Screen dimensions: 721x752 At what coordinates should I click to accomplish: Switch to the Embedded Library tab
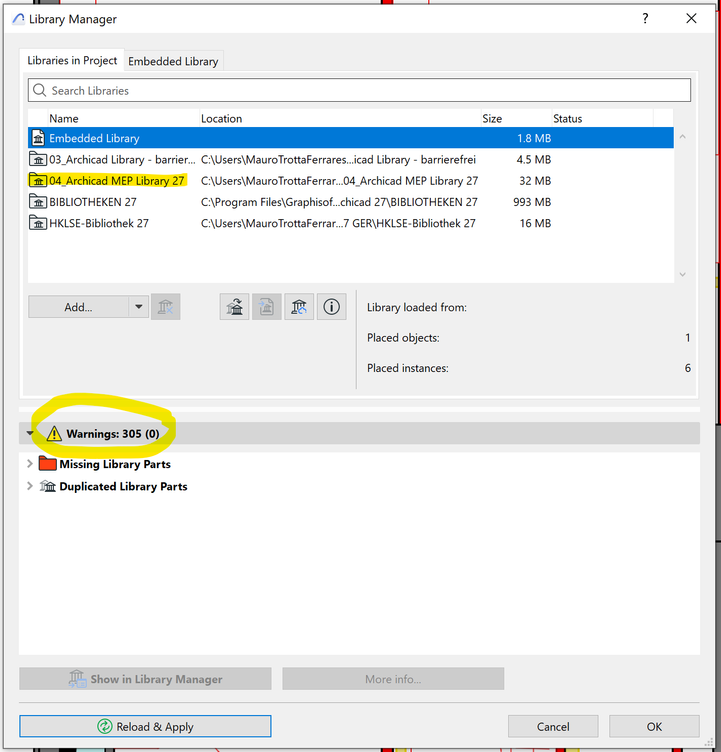pyautogui.click(x=173, y=61)
